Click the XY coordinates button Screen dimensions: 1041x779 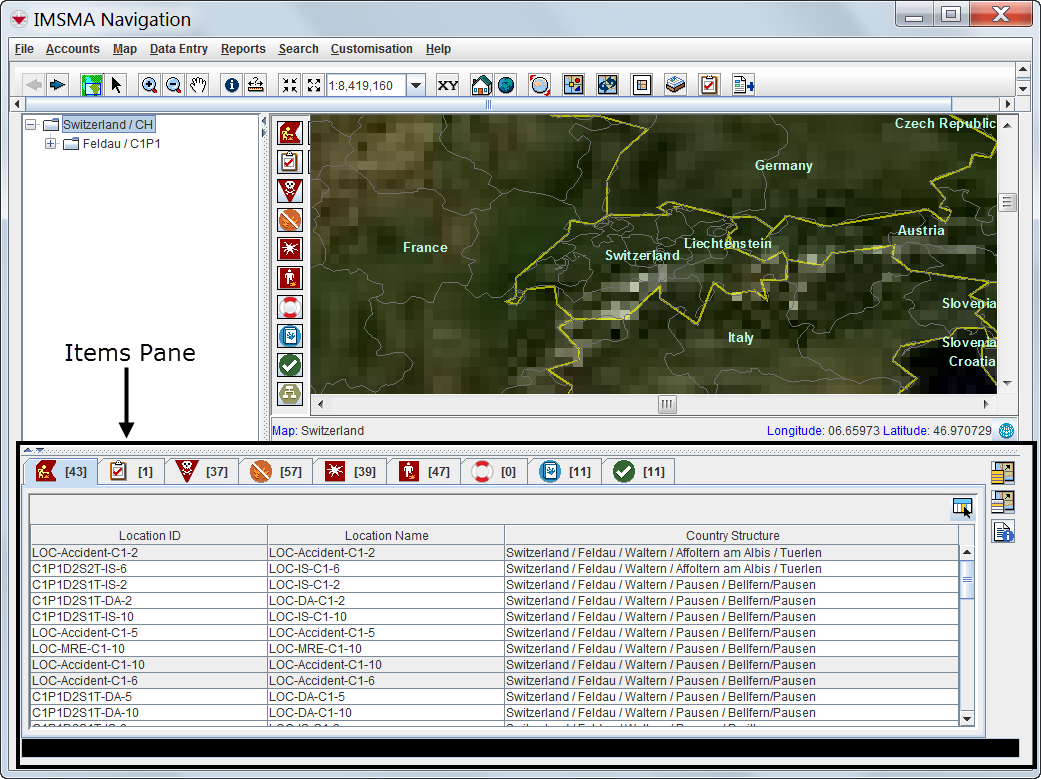tap(448, 85)
